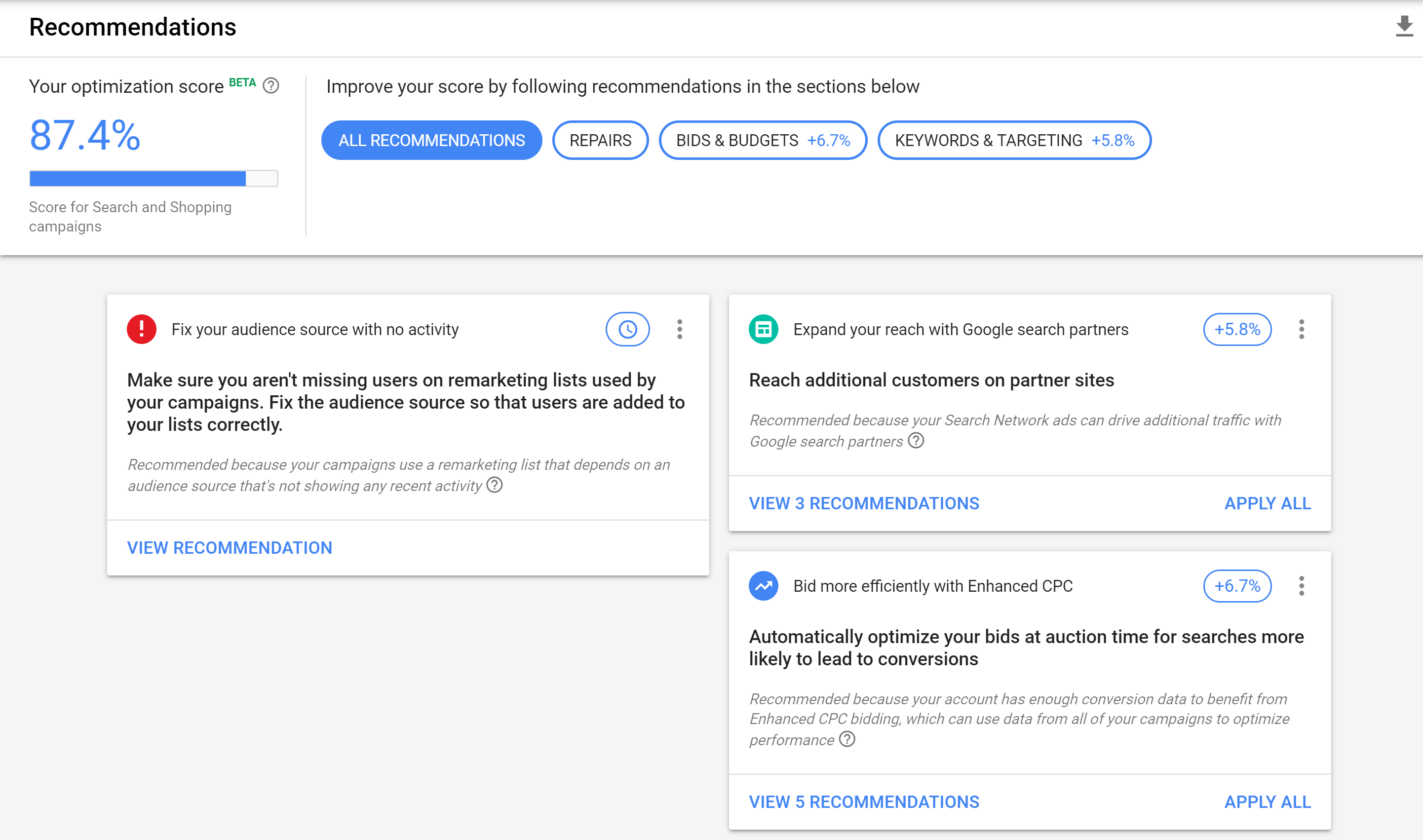Click the +5.8% score badge on search partners card
Image resolution: width=1423 pixels, height=840 pixels.
click(x=1237, y=329)
